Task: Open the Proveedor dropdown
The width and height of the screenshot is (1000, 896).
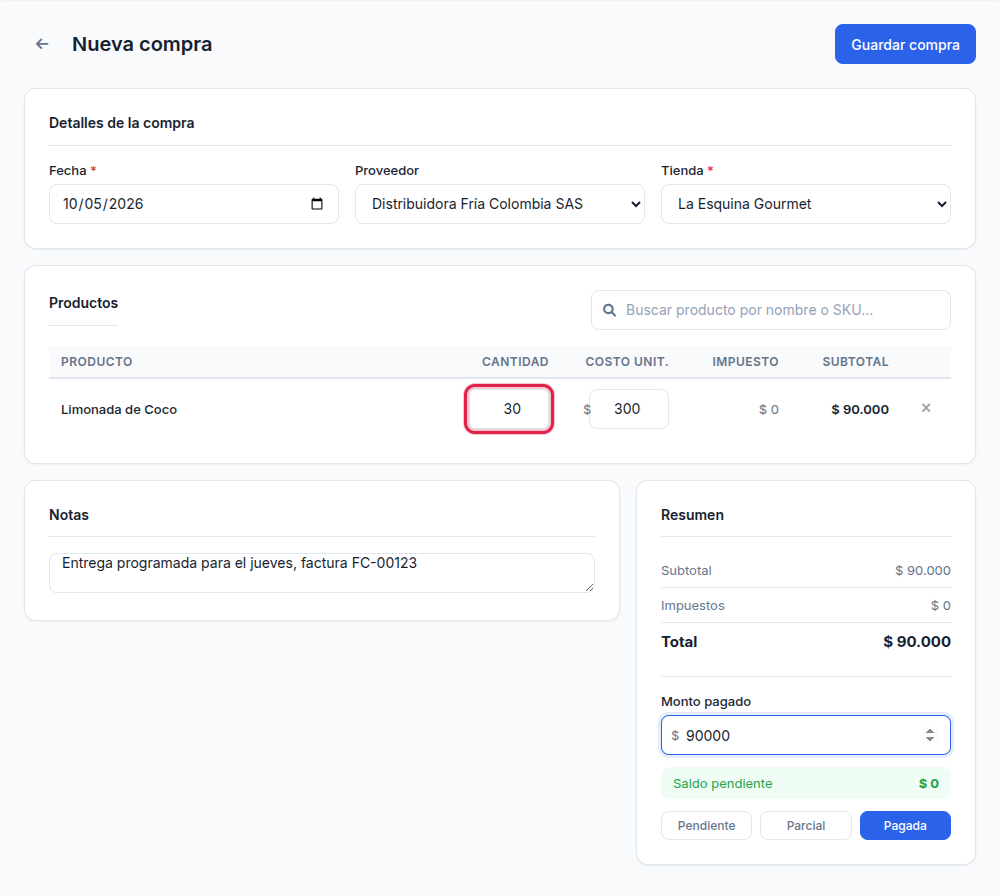Action: click(x=499, y=204)
